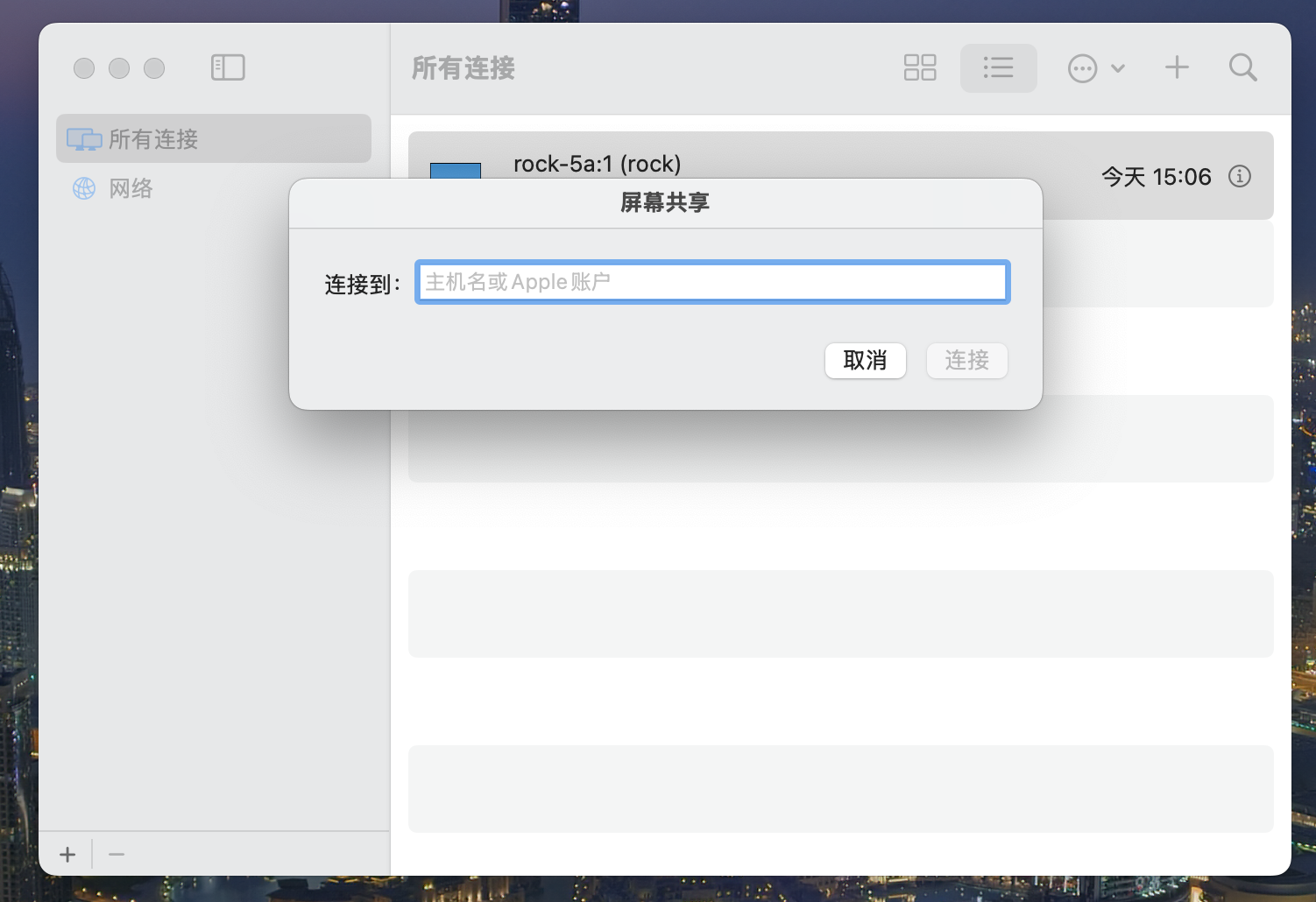Toggle the sidebar visibility icon
1316x902 pixels.
tap(228, 67)
